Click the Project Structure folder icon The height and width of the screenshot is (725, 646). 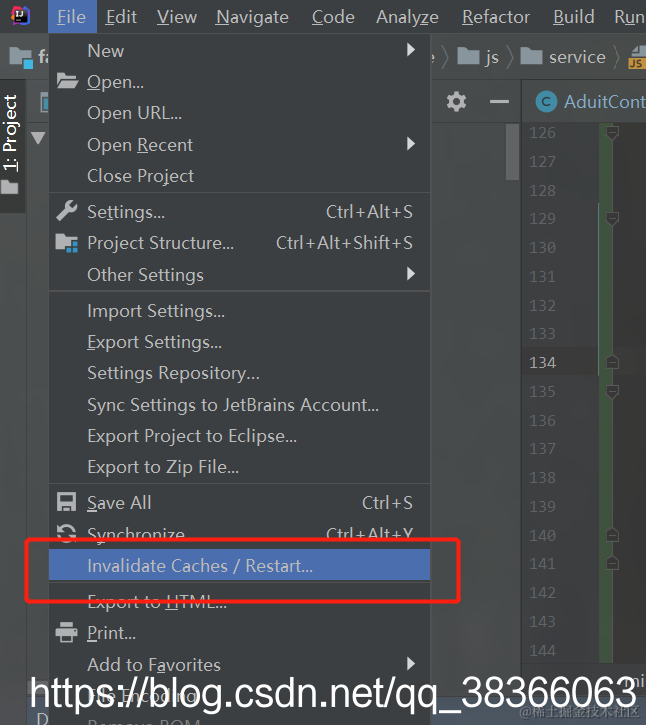67,243
